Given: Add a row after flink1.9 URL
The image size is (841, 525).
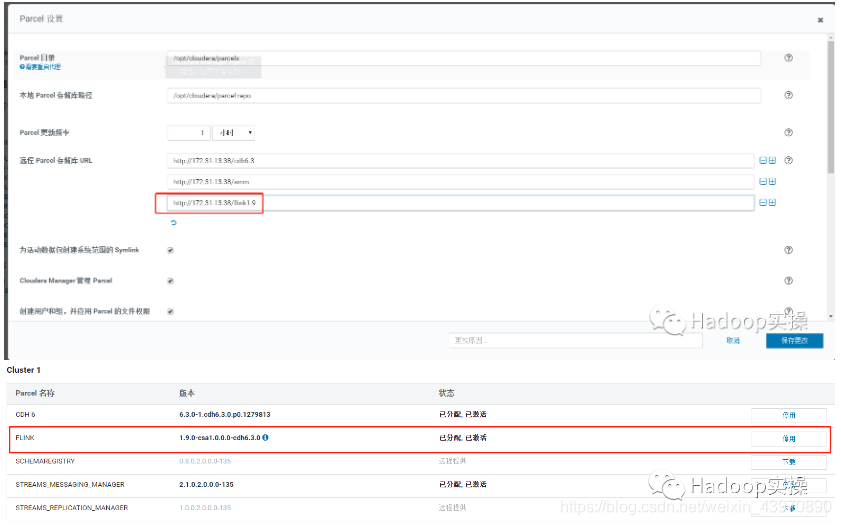Looking at the screenshot, I should tap(772, 203).
